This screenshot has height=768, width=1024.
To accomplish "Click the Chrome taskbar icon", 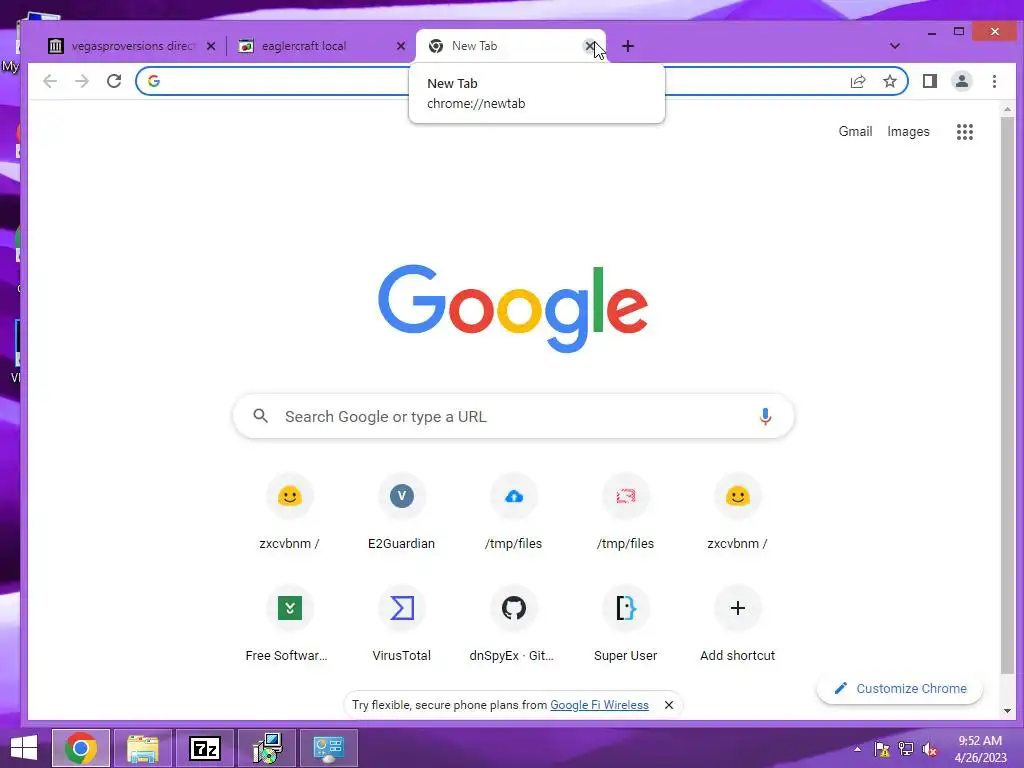I will click(80, 748).
